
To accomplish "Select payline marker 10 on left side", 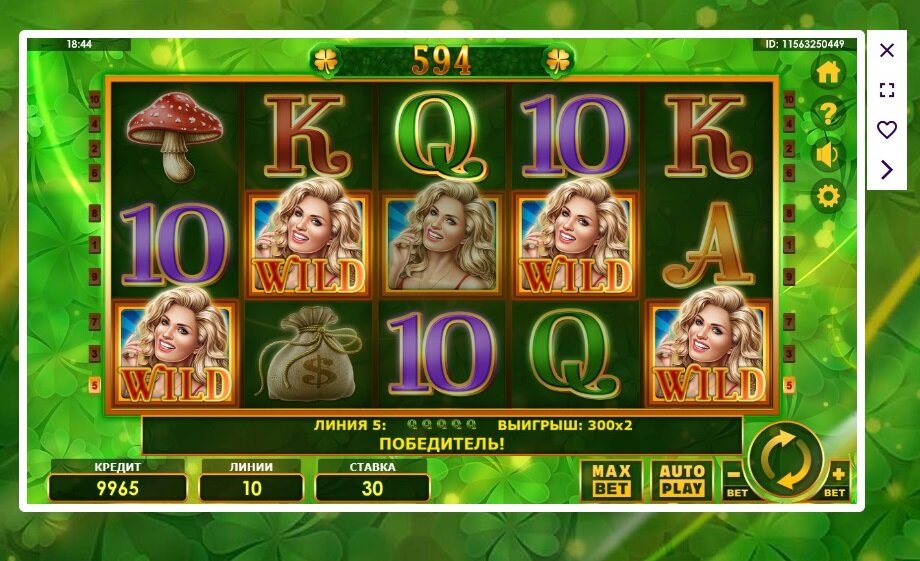I will click(x=94, y=100).
